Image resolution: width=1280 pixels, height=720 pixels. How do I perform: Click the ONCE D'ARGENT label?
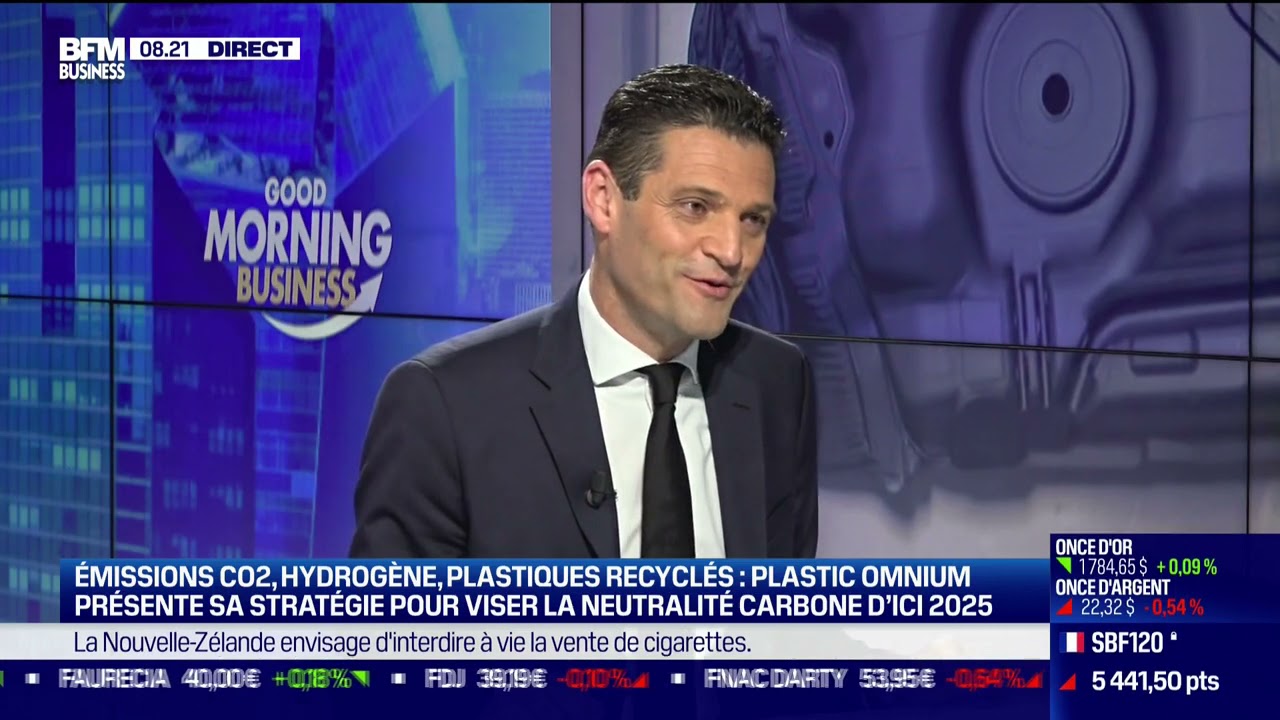tap(1113, 587)
